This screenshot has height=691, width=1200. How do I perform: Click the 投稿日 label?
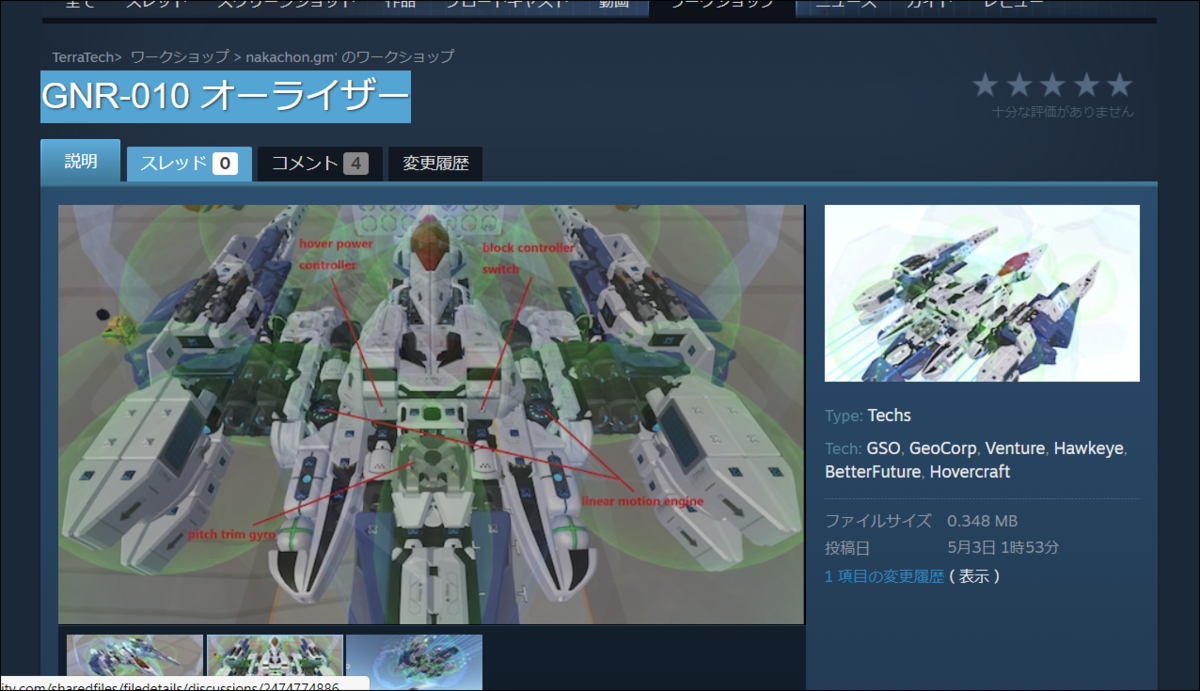[848, 548]
